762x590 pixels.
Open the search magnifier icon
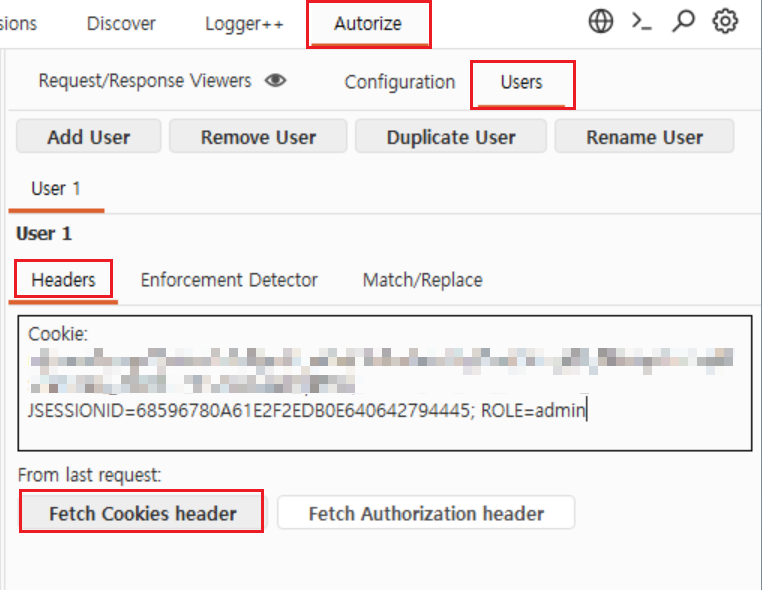click(x=683, y=22)
